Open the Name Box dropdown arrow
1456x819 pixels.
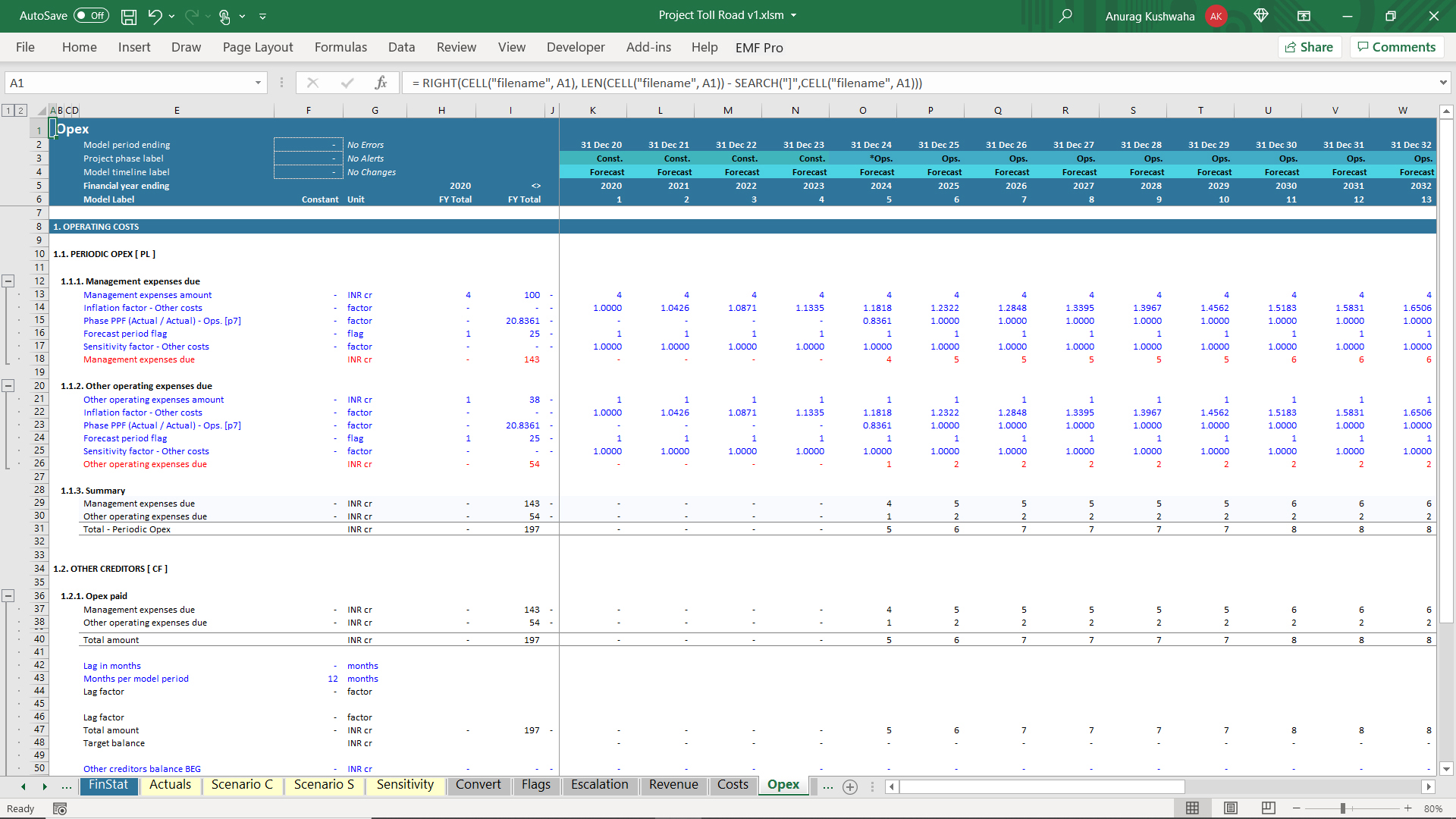pos(258,83)
